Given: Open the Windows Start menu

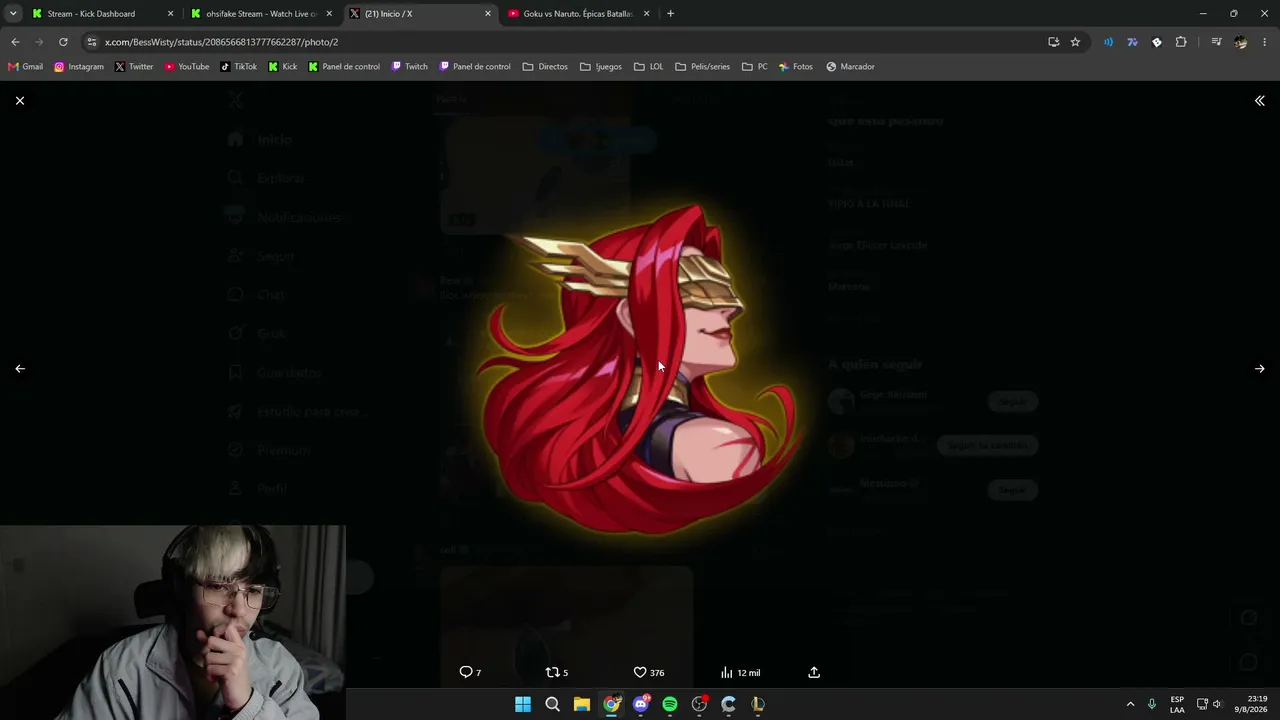Looking at the screenshot, I should [523, 704].
